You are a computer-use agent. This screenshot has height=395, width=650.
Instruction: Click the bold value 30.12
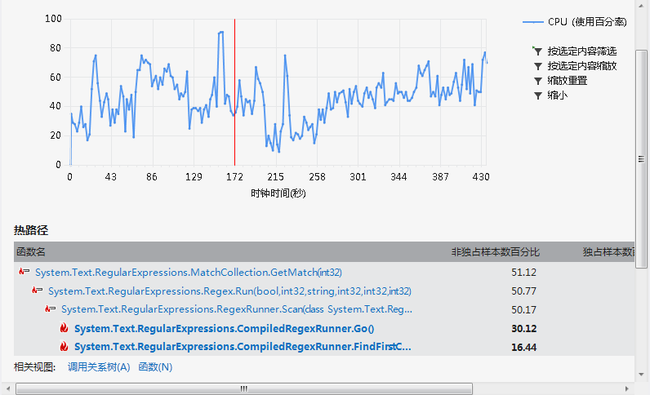(524, 328)
